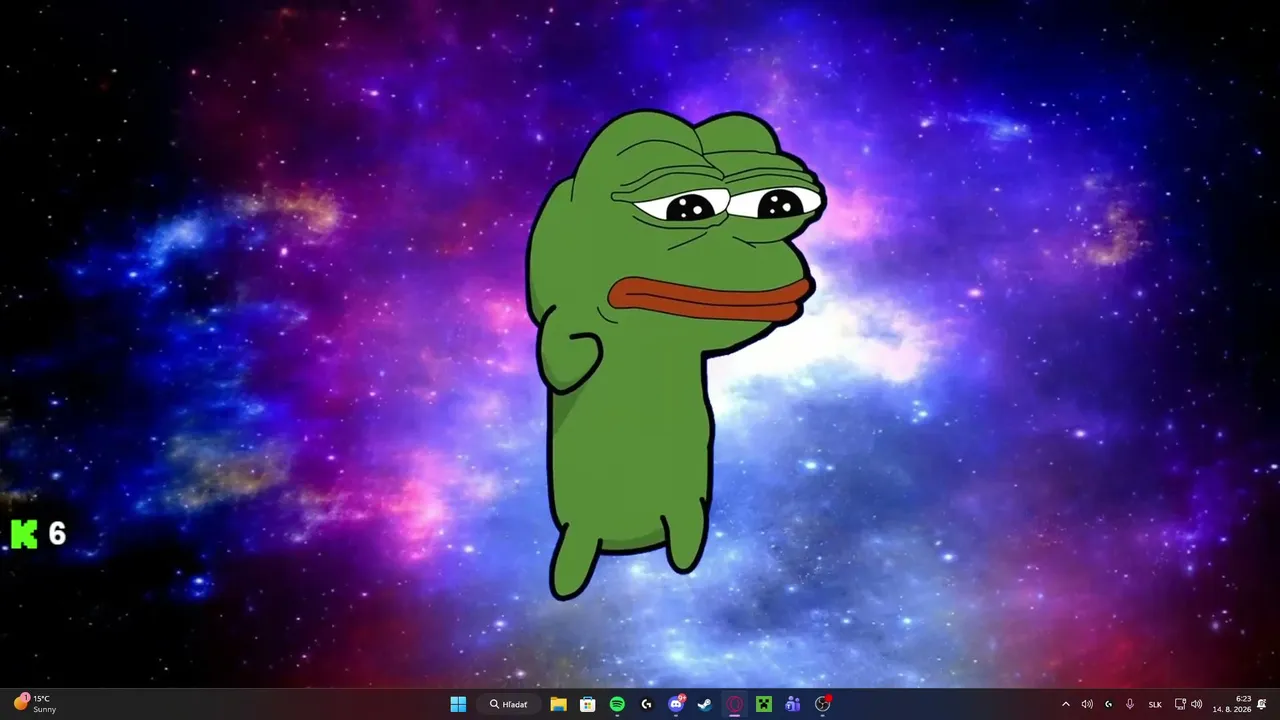This screenshot has width=1280, height=720.
Task: Open the notification bell in the tray
Action: pyautogui.click(x=1262, y=704)
